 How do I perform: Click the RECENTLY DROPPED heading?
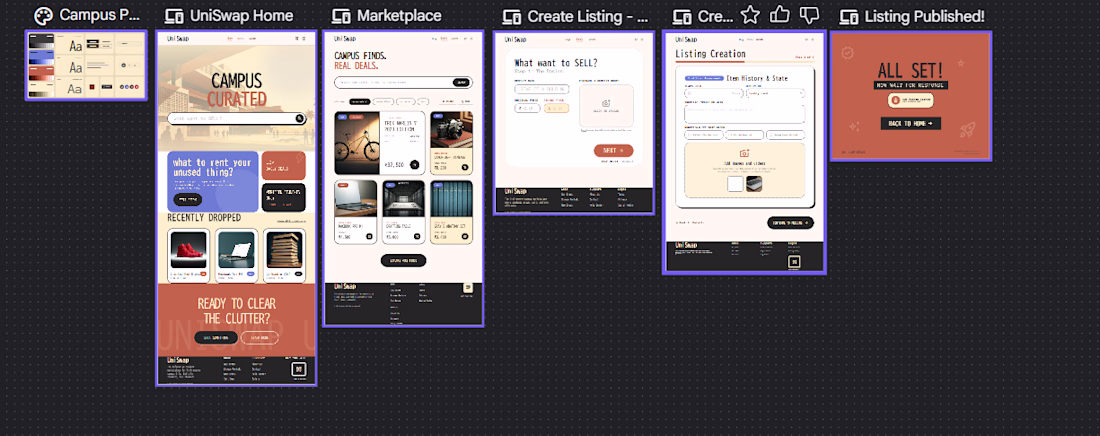[x=203, y=218]
